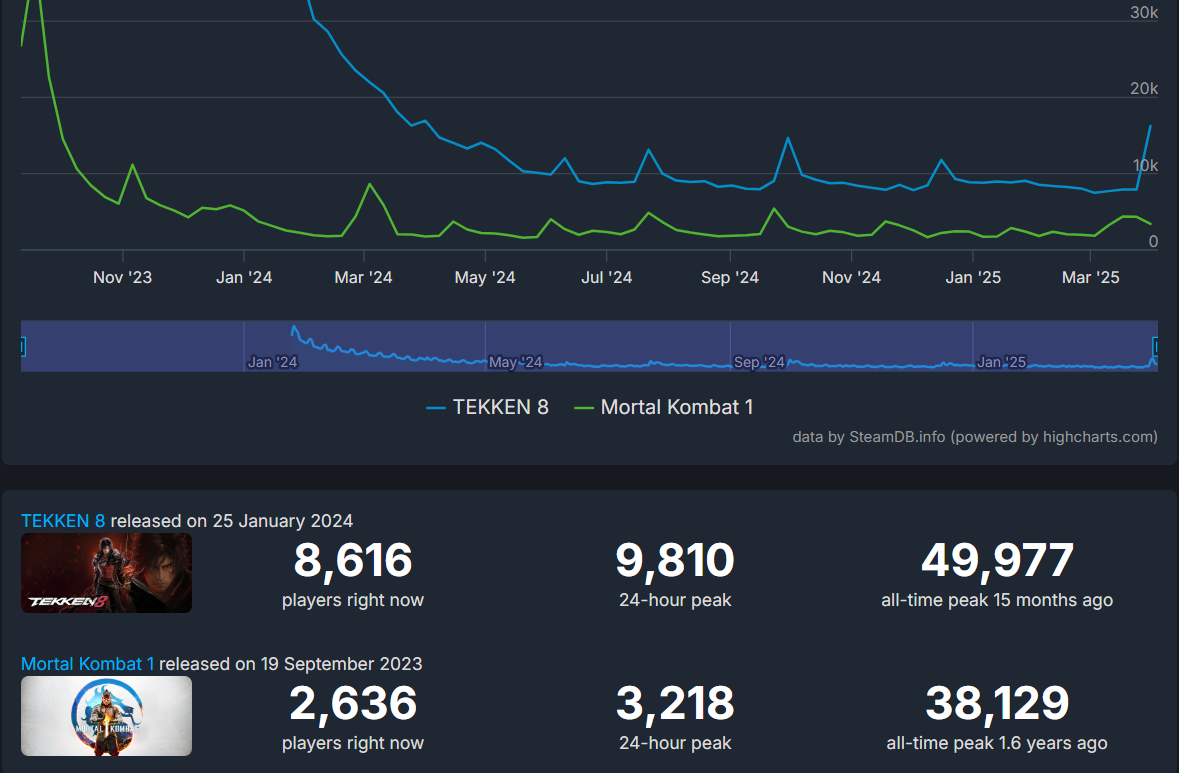Open the Mortal Kombat 1 game link

pyautogui.click(x=87, y=663)
